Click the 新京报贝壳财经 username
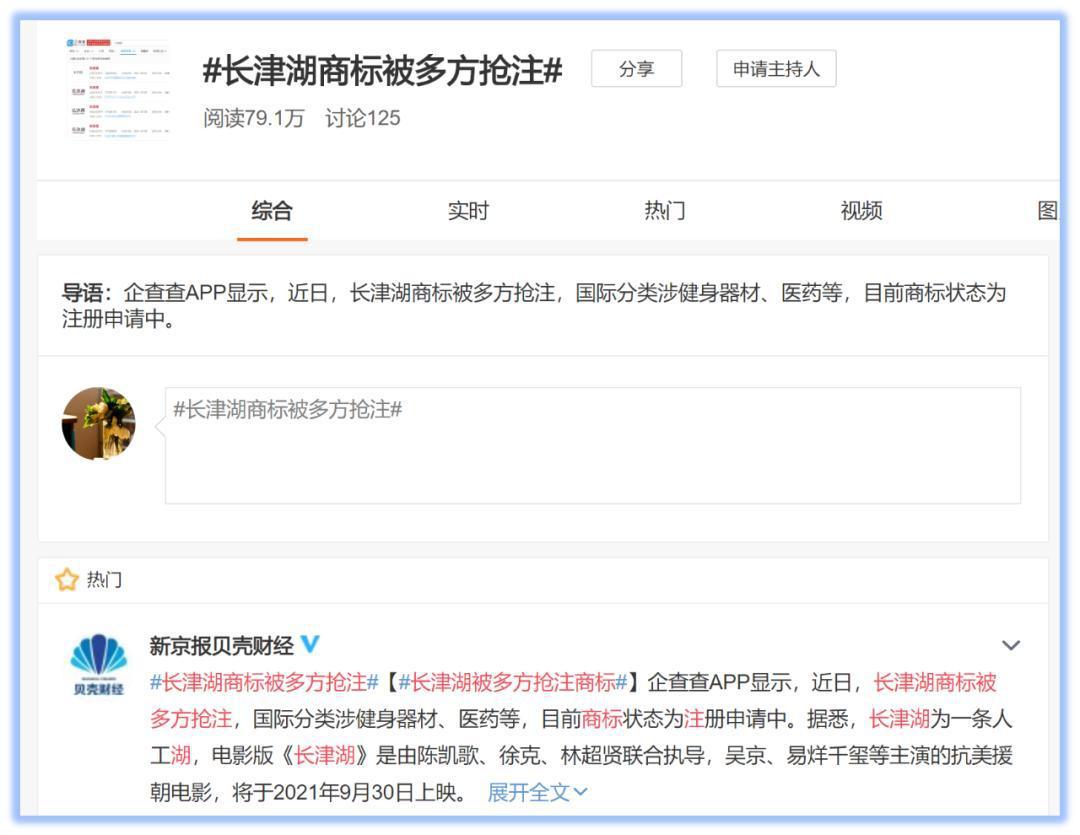Viewport: 1080px width, 835px height. pyautogui.click(x=218, y=645)
